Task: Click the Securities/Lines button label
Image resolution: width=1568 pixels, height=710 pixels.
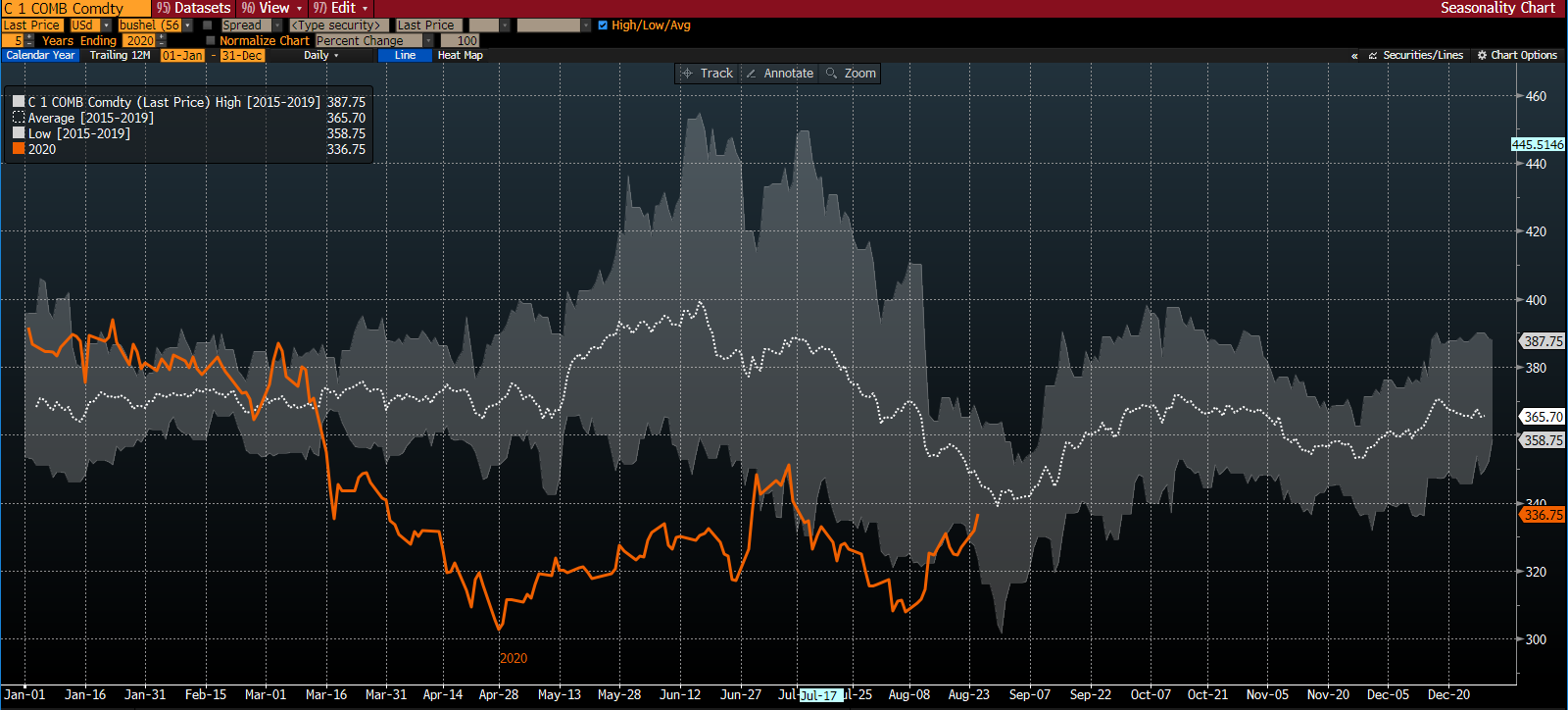Action: pos(1423,56)
